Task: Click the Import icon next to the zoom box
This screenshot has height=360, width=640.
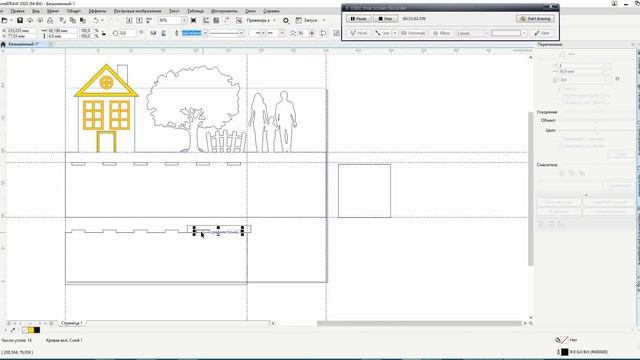Action: point(129,20)
